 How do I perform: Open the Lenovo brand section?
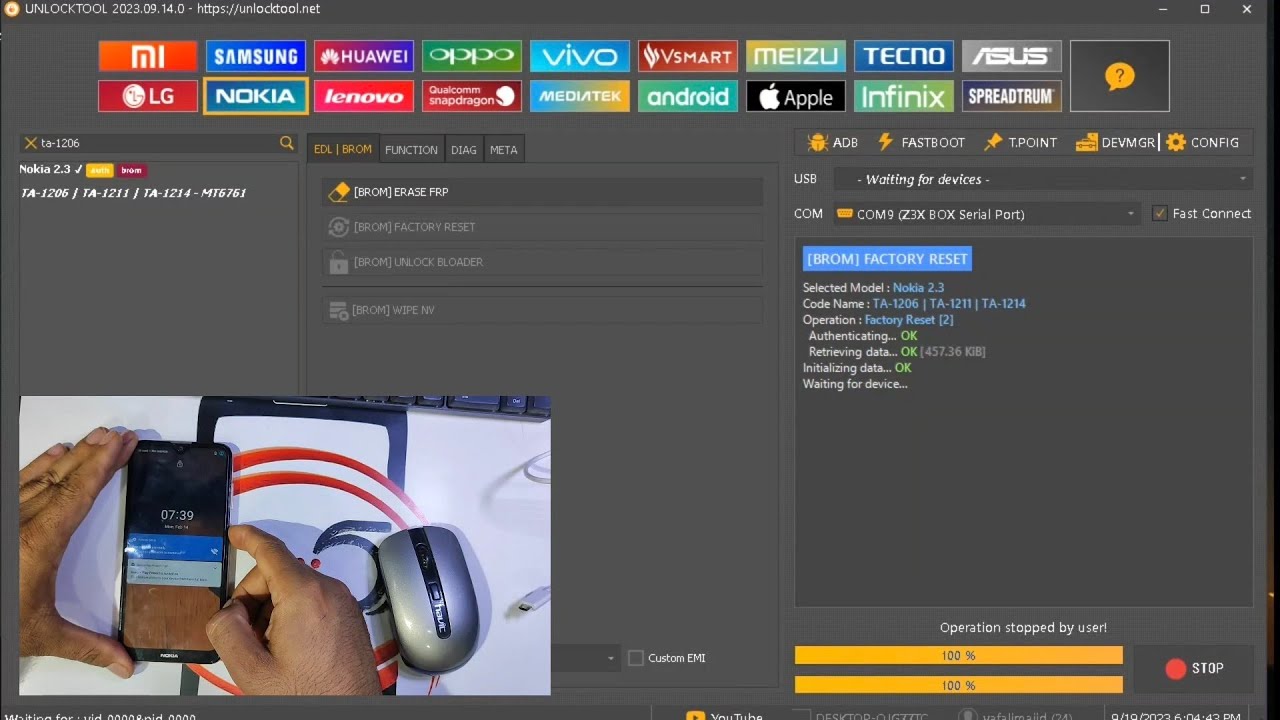(x=364, y=96)
